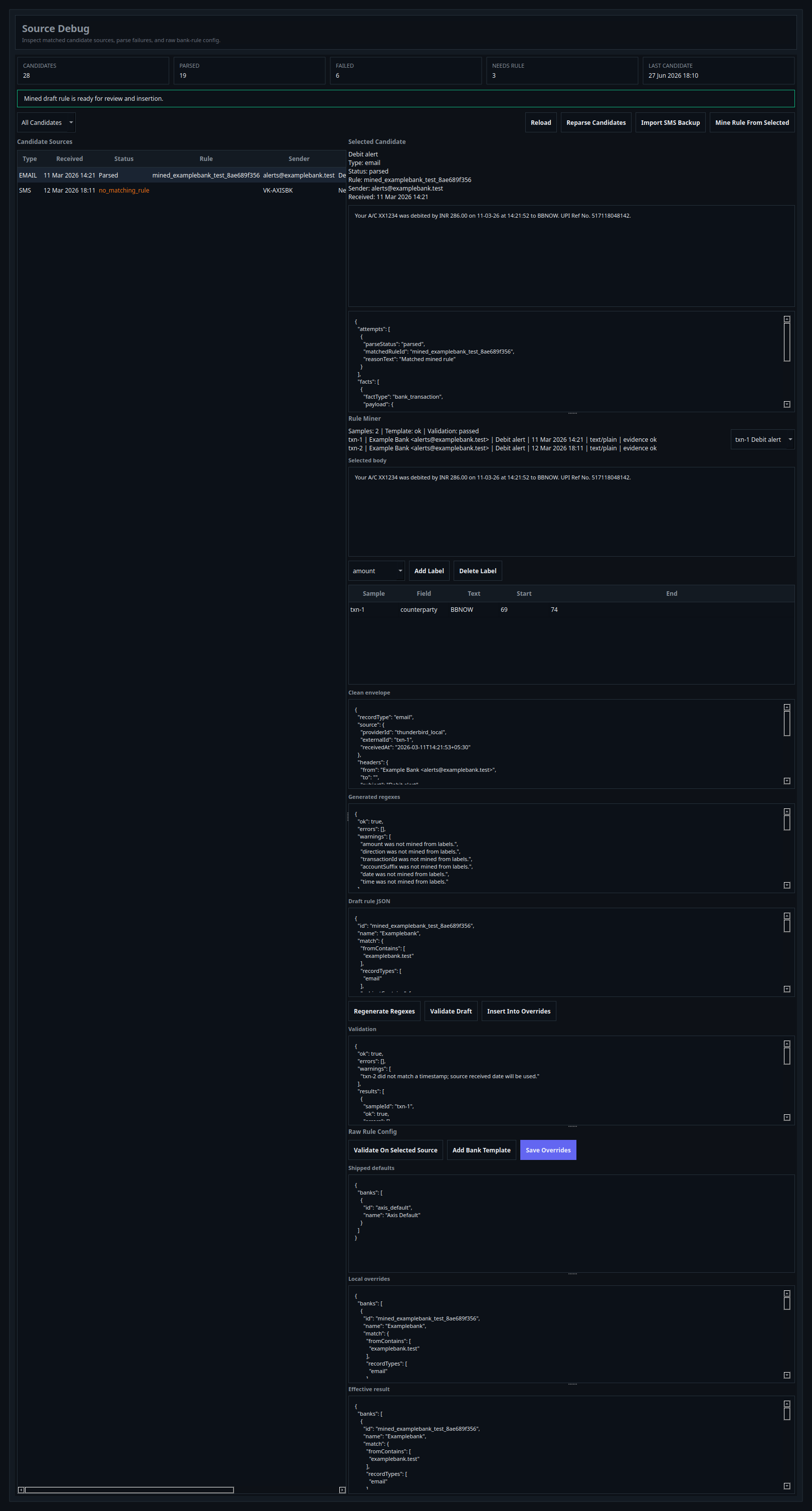This screenshot has height=1511, width=812.
Task: Select the SMS candidate row from VK-AXISBK
Action: click(x=182, y=191)
